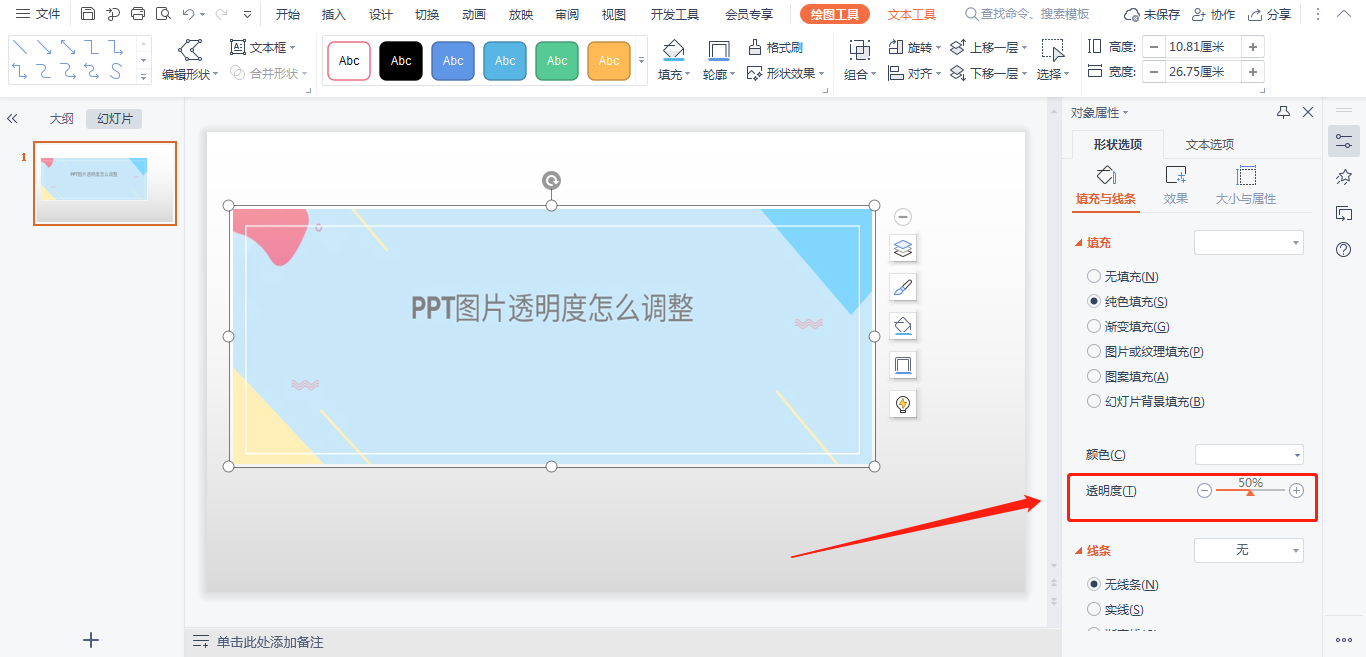Viewport: 1366px width, 657px height.
Task: Click the brush style icon floating near the slide
Action: click(x=902, y=287)
